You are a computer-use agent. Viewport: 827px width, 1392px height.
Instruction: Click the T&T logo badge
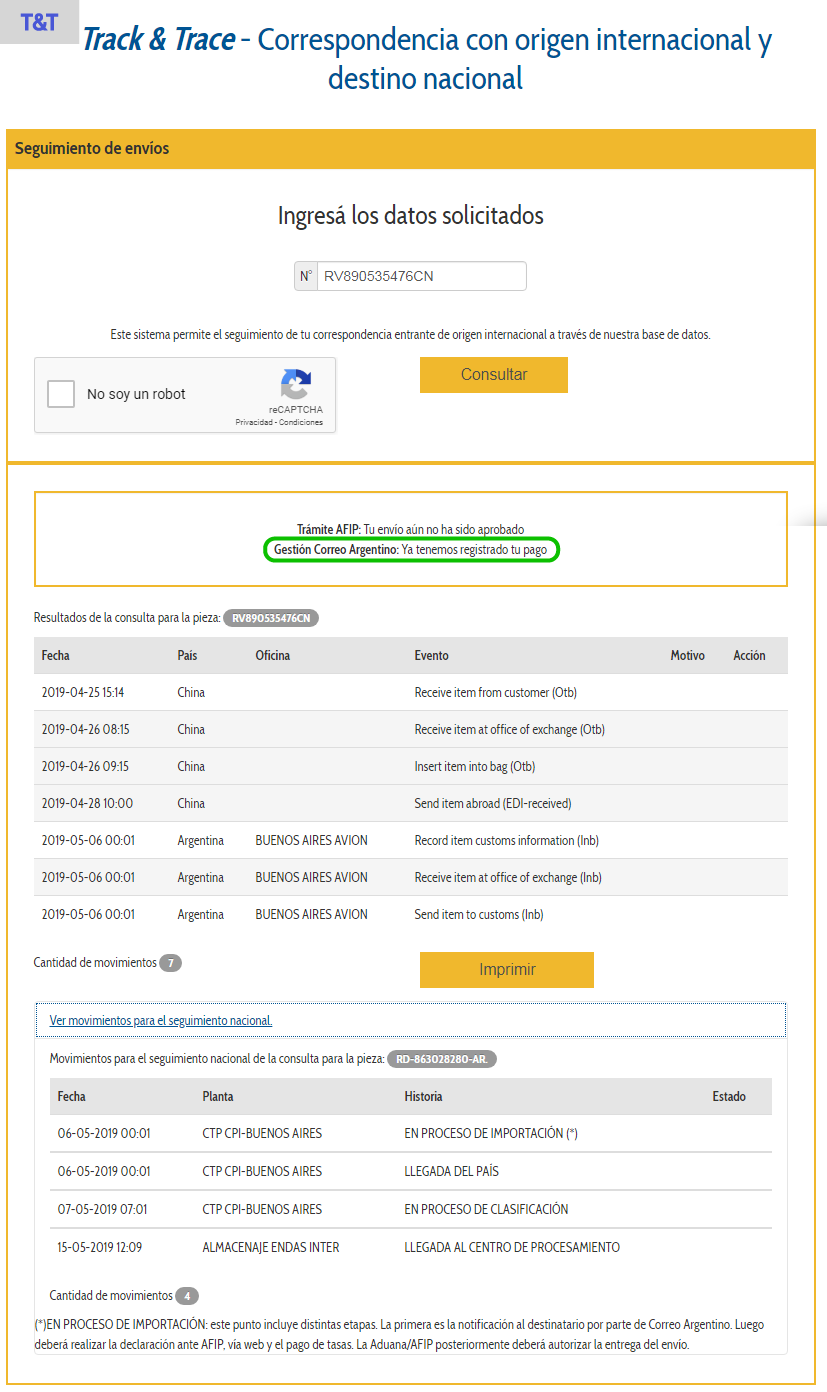pos(39,22)
